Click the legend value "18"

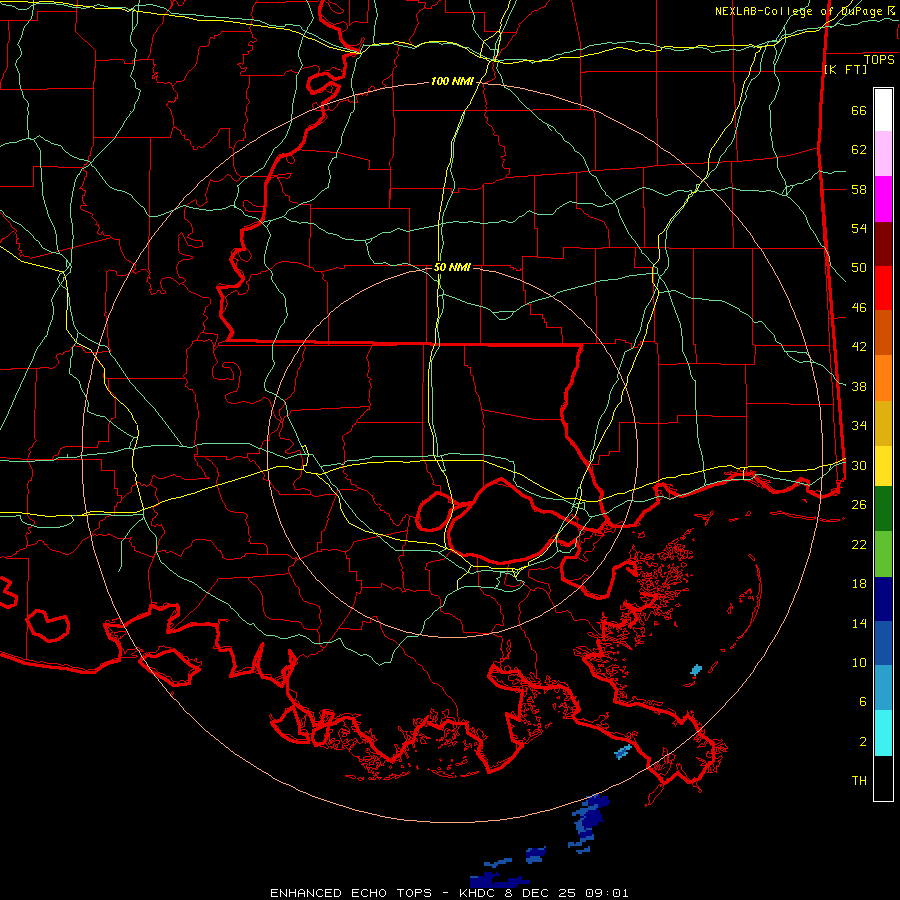pyautogui.click(x=859, y=584)
